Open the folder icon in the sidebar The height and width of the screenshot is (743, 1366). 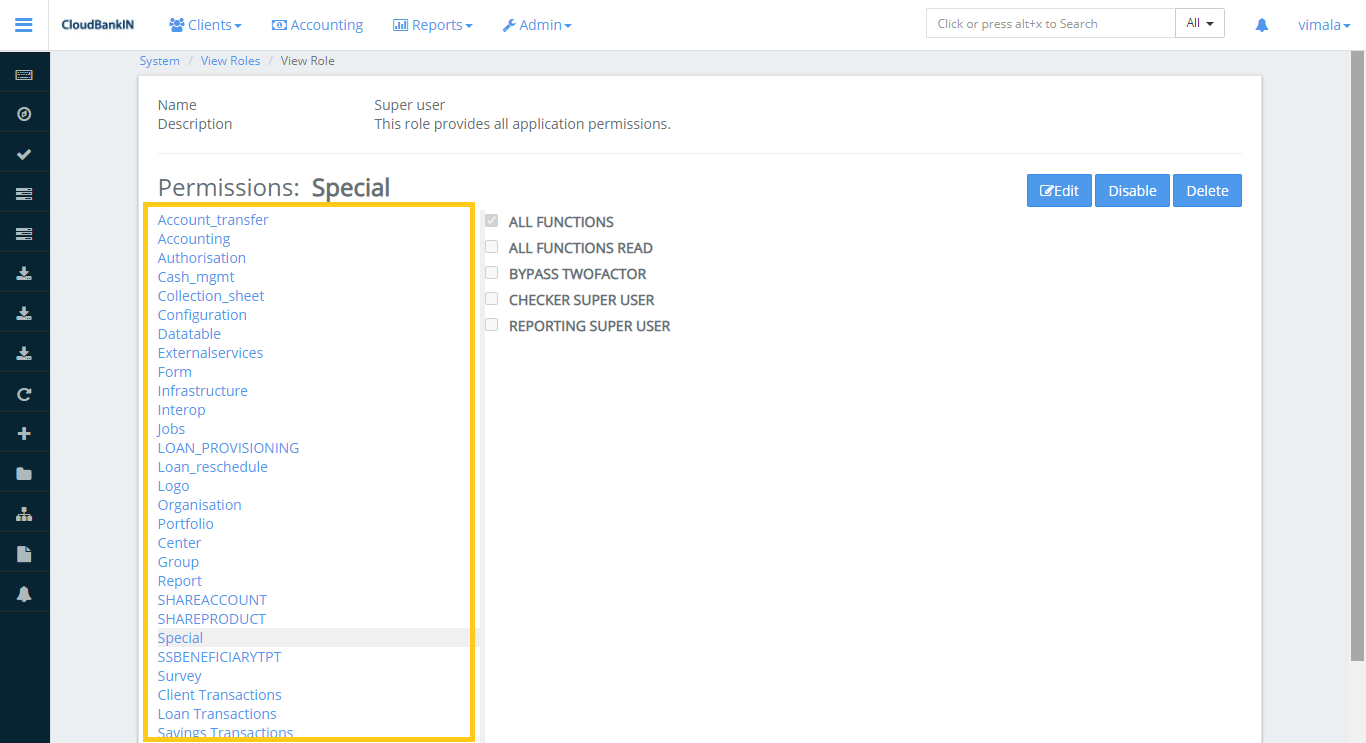coord(24,472)
